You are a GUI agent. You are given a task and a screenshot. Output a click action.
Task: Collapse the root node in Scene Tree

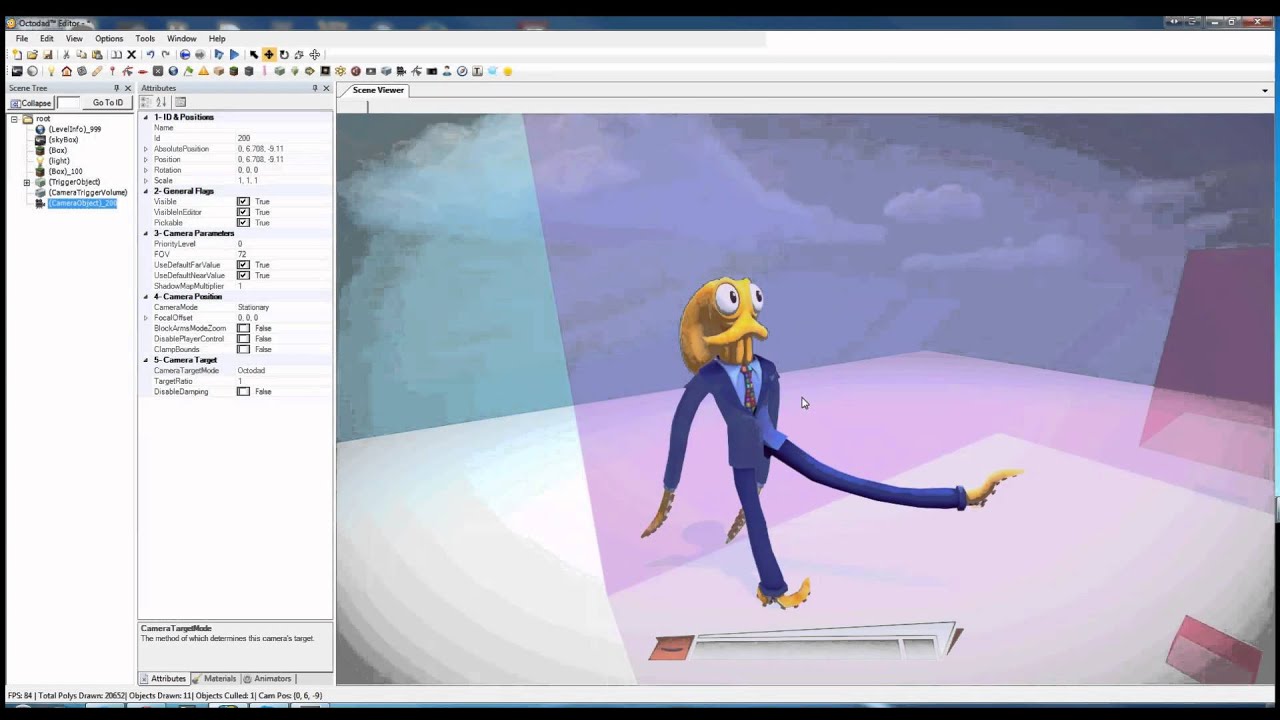coord(14,119)
